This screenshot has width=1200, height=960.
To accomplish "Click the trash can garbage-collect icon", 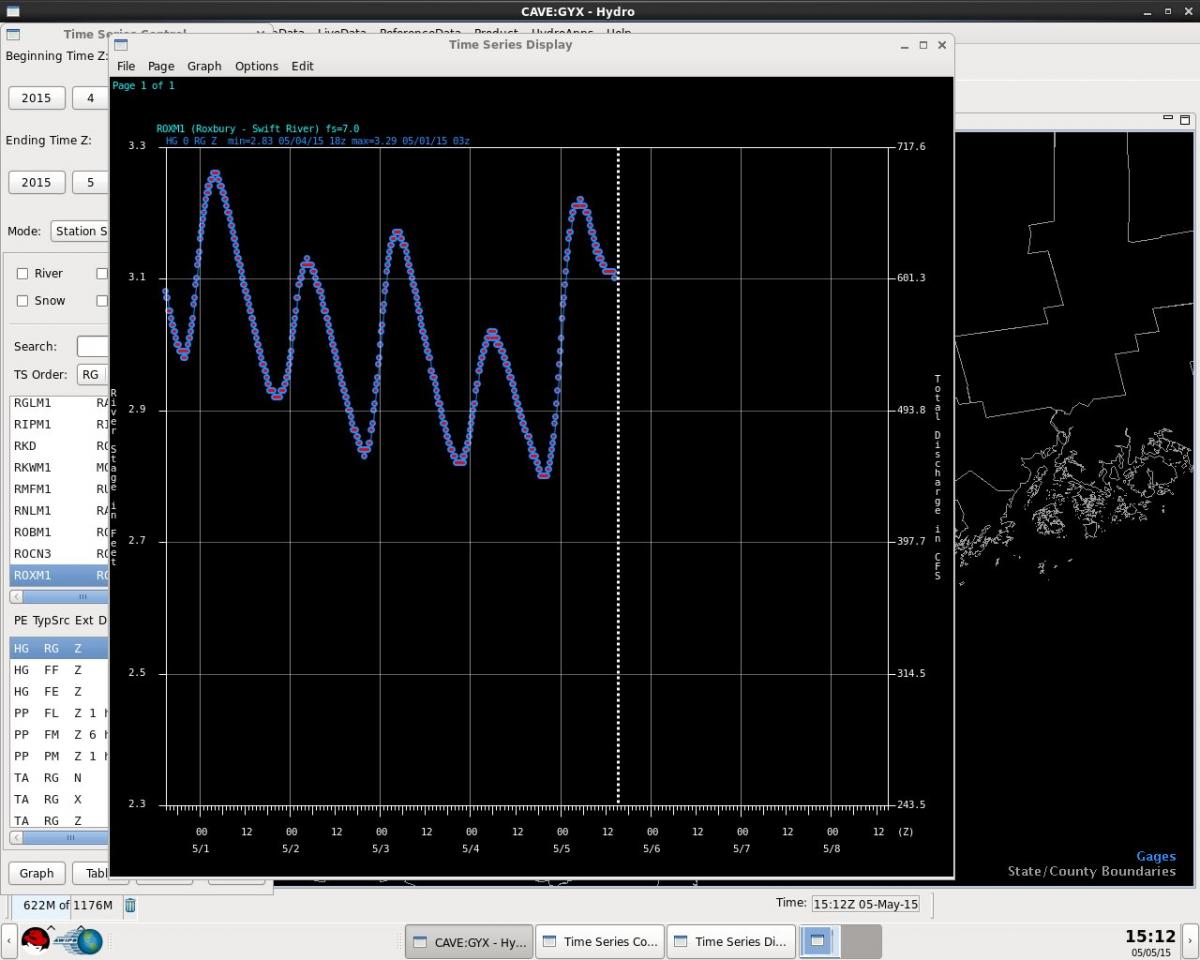I will tap(130, 905).
